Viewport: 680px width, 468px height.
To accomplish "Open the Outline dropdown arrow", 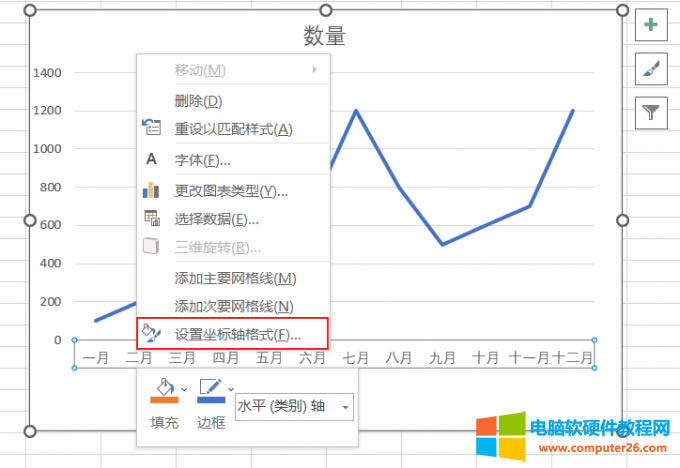I will pos(231,389).
